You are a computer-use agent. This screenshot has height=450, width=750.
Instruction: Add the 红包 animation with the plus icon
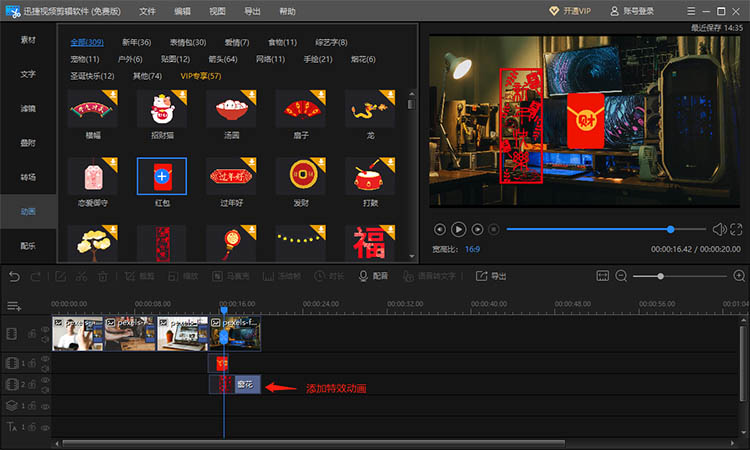point(162,176)
